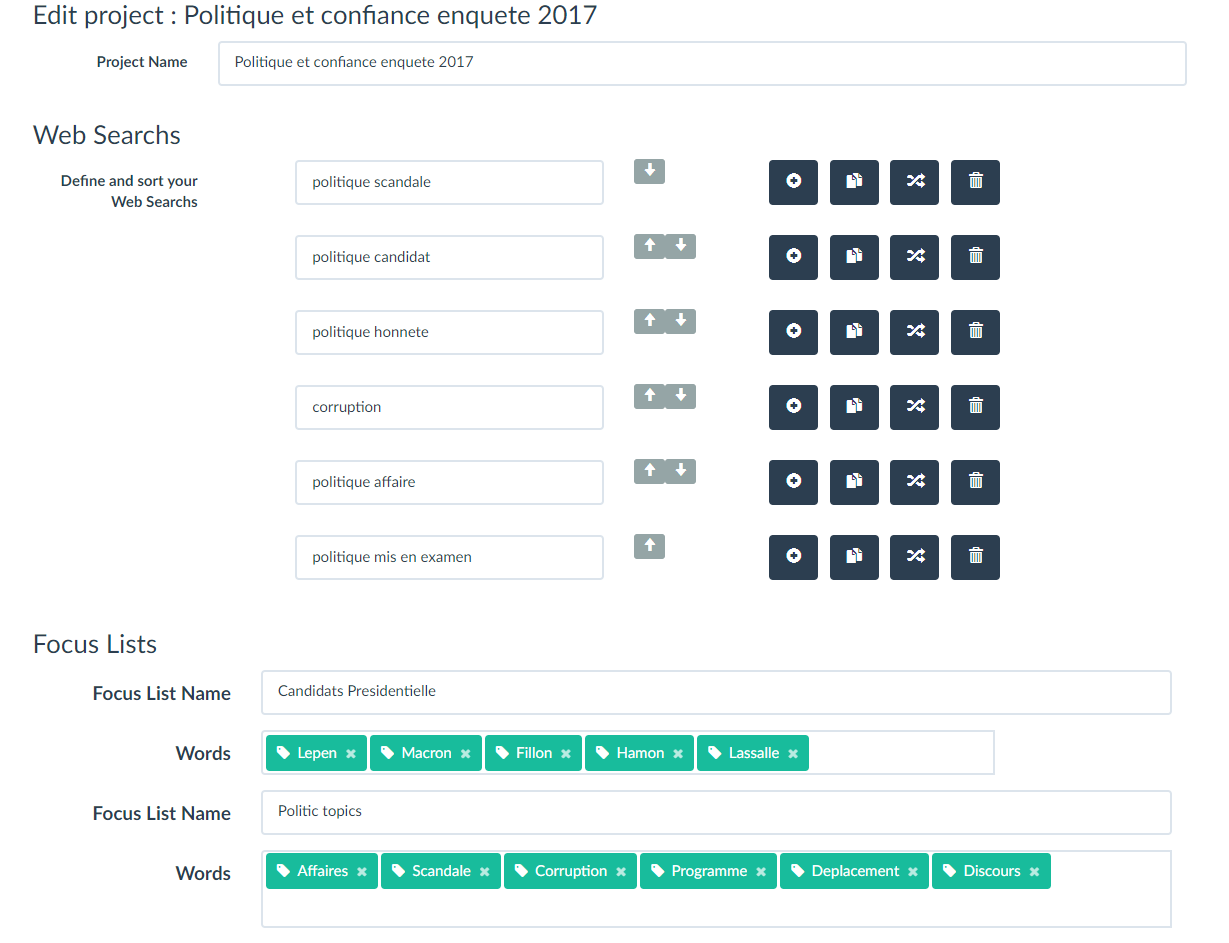This screenshot has width=1229, height=943.
Task: Delete the Lassalle tag
Action: [793, 753]
